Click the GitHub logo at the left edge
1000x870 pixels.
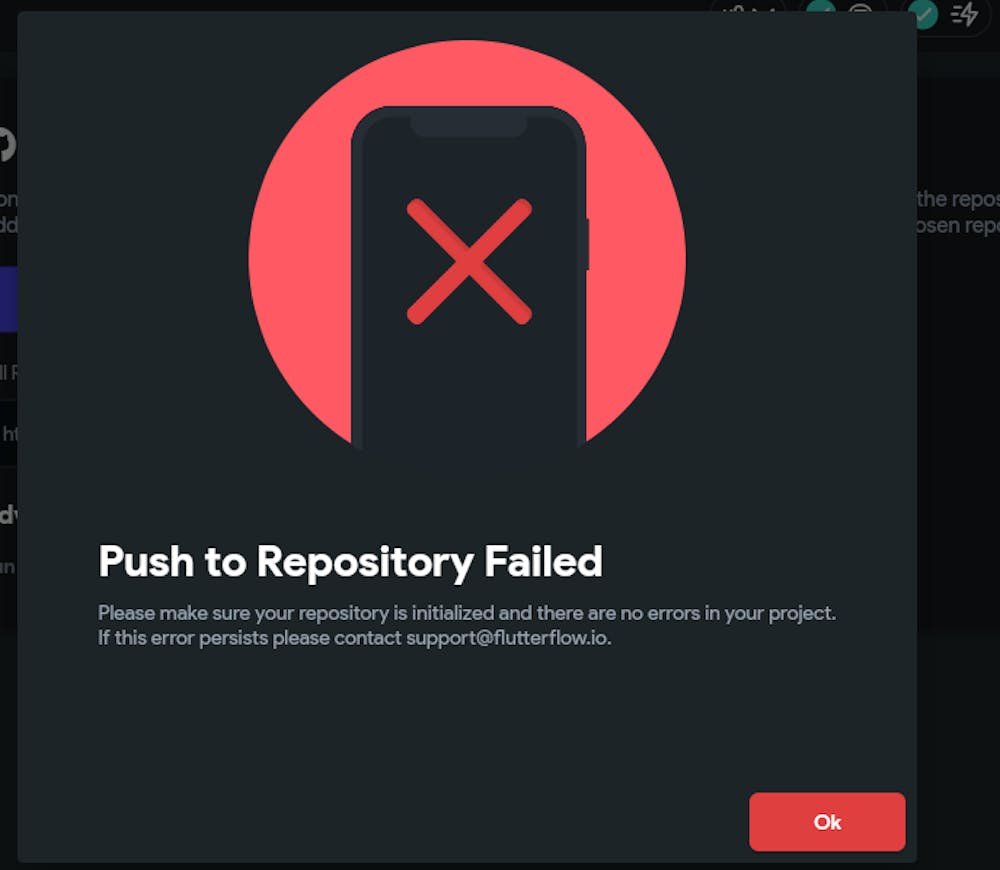point(7,145)
